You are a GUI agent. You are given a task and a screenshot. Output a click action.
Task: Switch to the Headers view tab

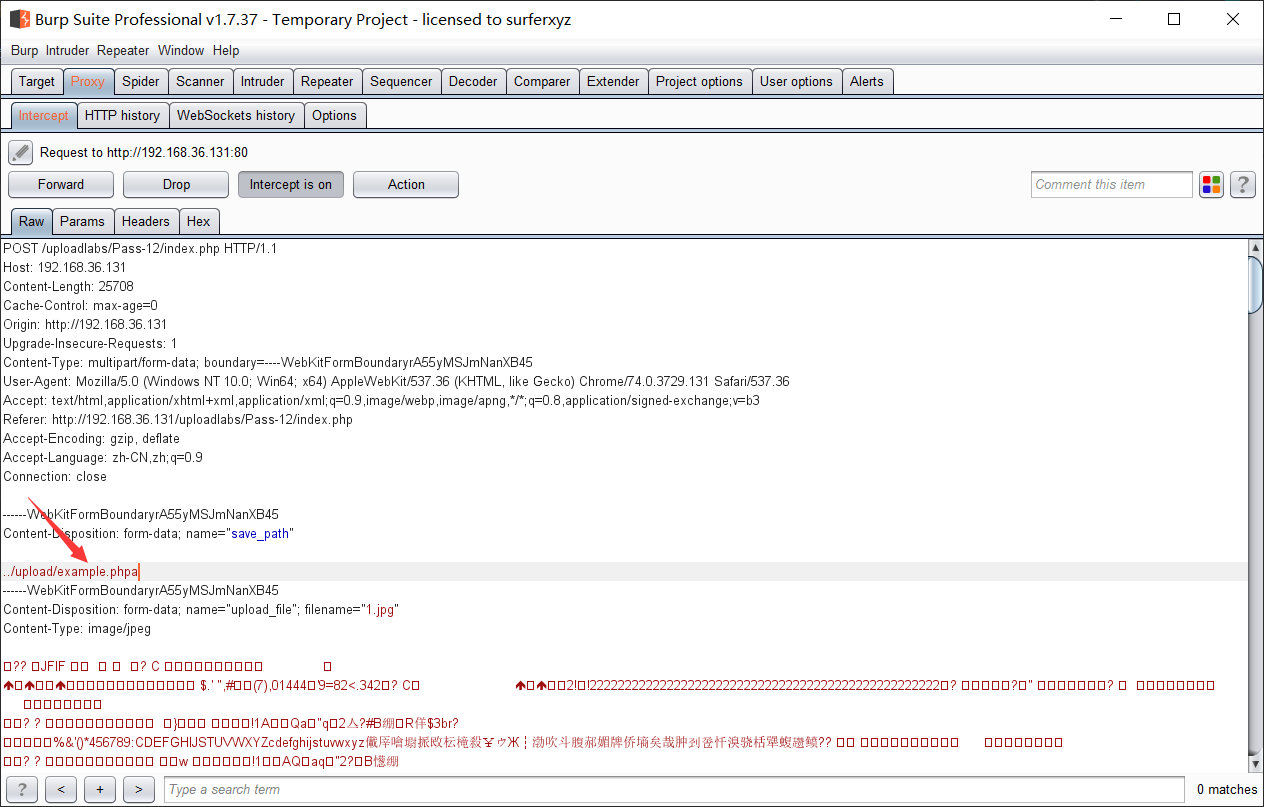(146, 221)
